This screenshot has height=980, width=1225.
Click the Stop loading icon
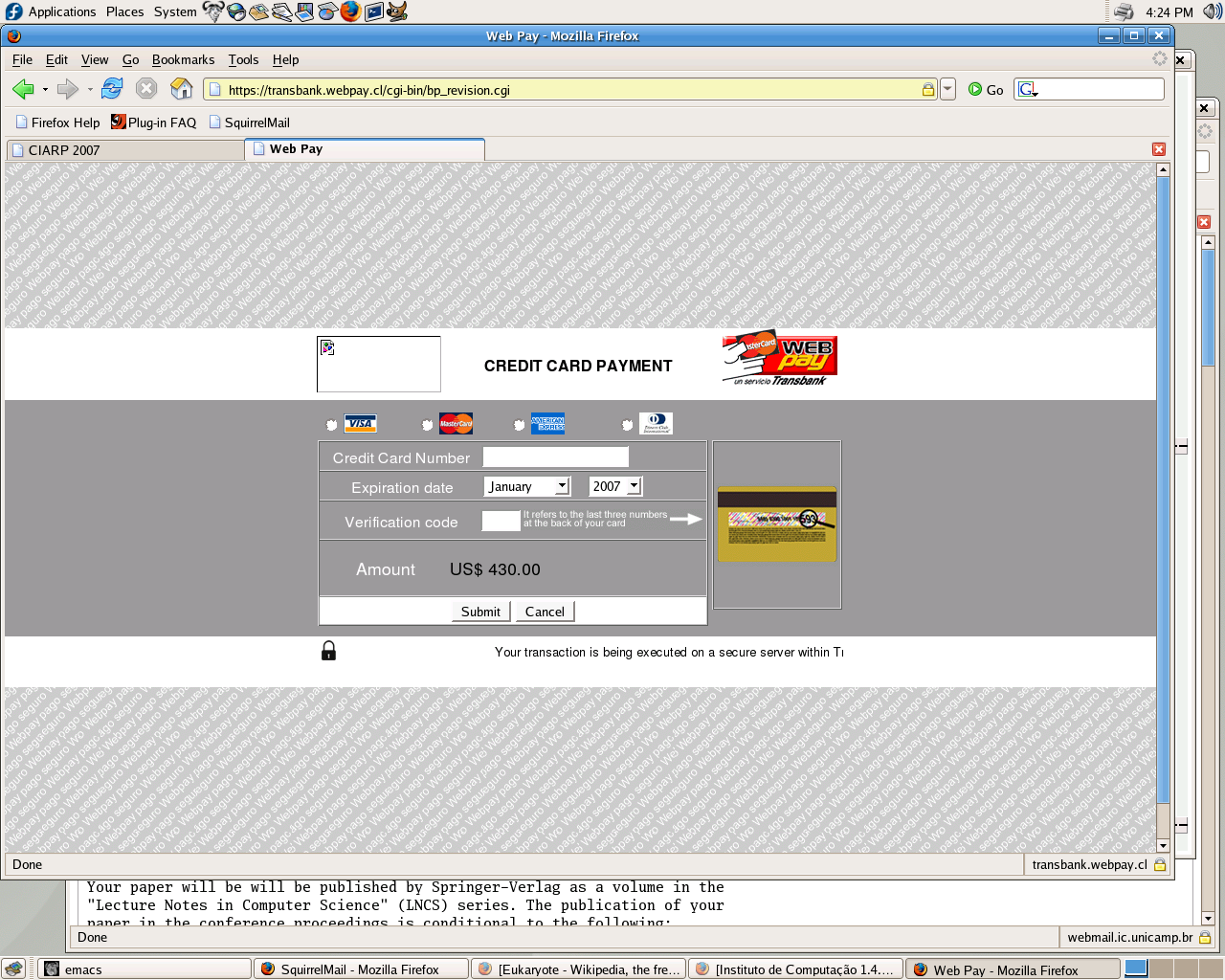click(146, 89)
